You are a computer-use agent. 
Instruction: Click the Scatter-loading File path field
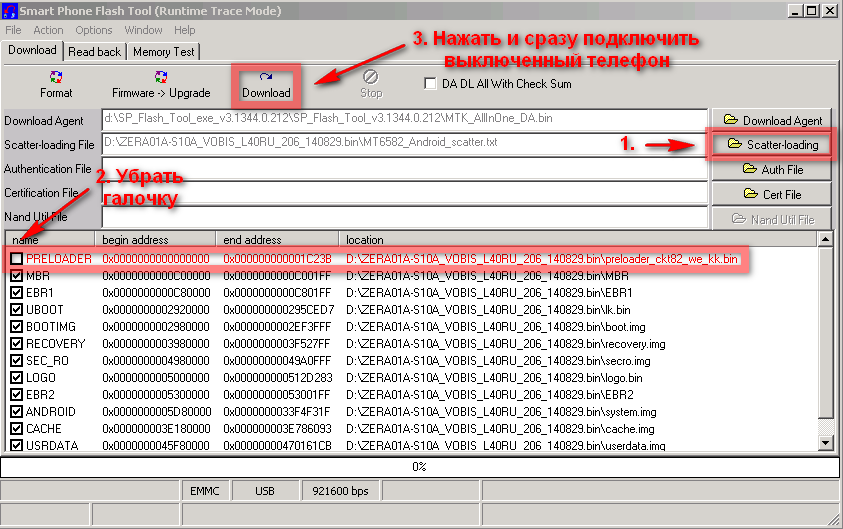click(x=404, y=144)
